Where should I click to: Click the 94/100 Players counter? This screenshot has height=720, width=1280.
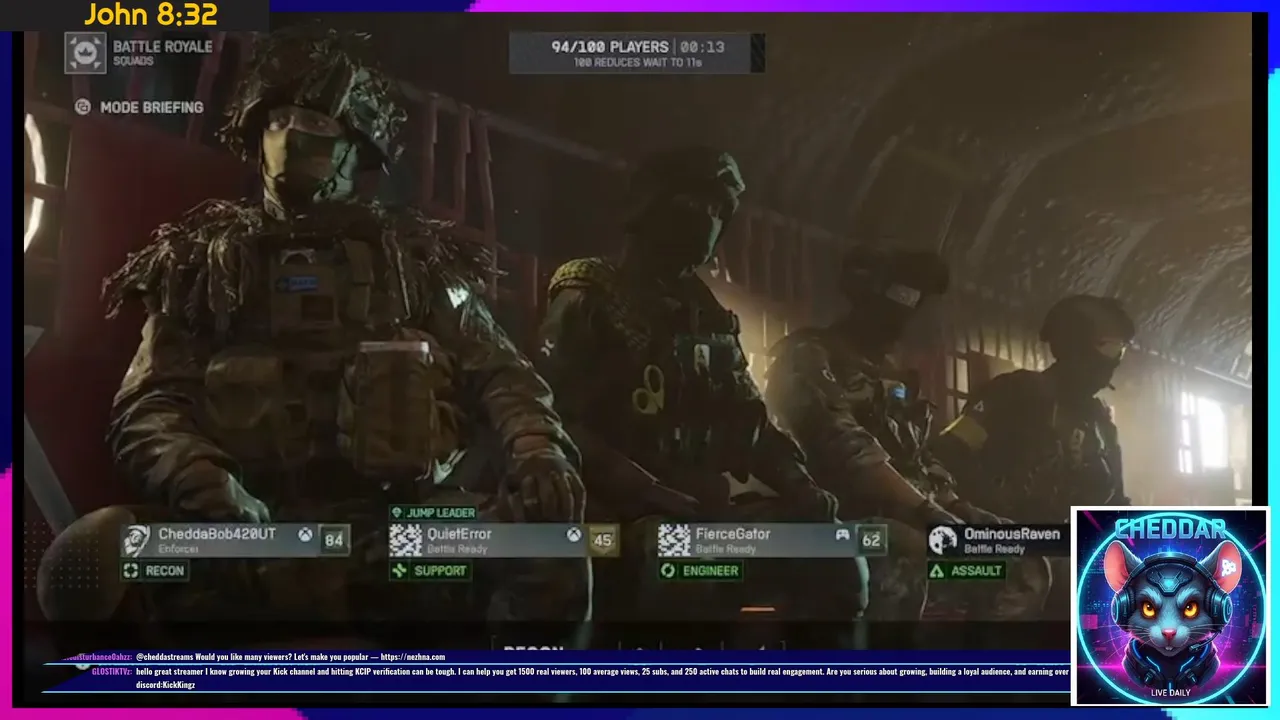610,46
